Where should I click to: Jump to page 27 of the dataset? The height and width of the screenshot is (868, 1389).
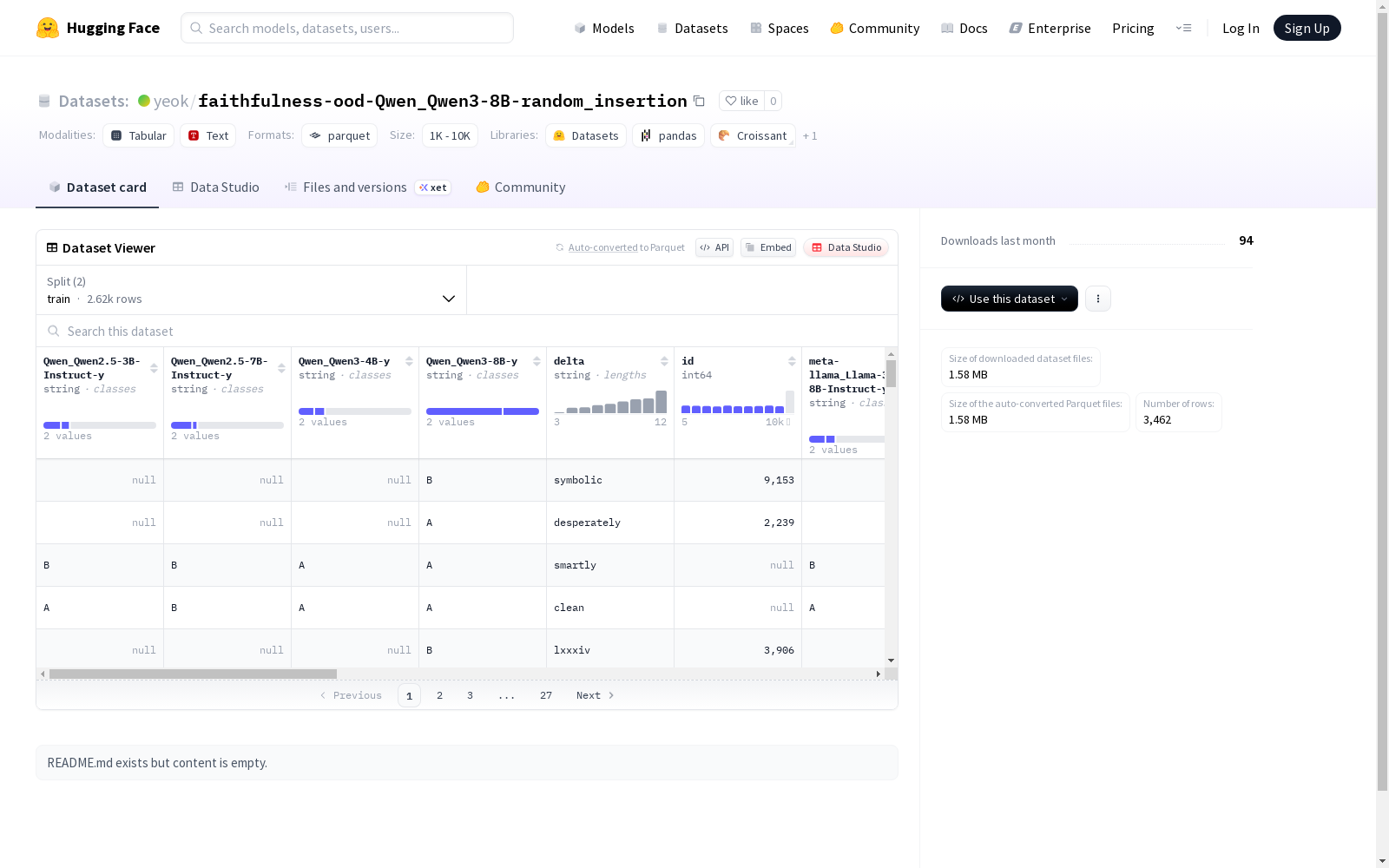[x=546, y=695]
